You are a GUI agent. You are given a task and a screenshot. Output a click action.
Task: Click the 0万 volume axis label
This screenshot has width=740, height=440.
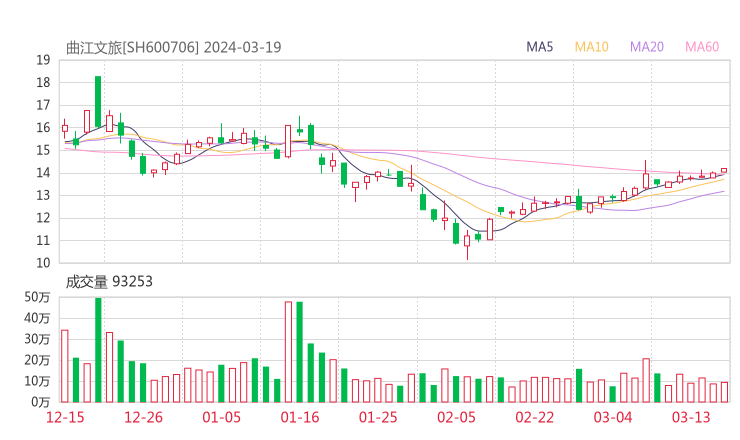41,402
